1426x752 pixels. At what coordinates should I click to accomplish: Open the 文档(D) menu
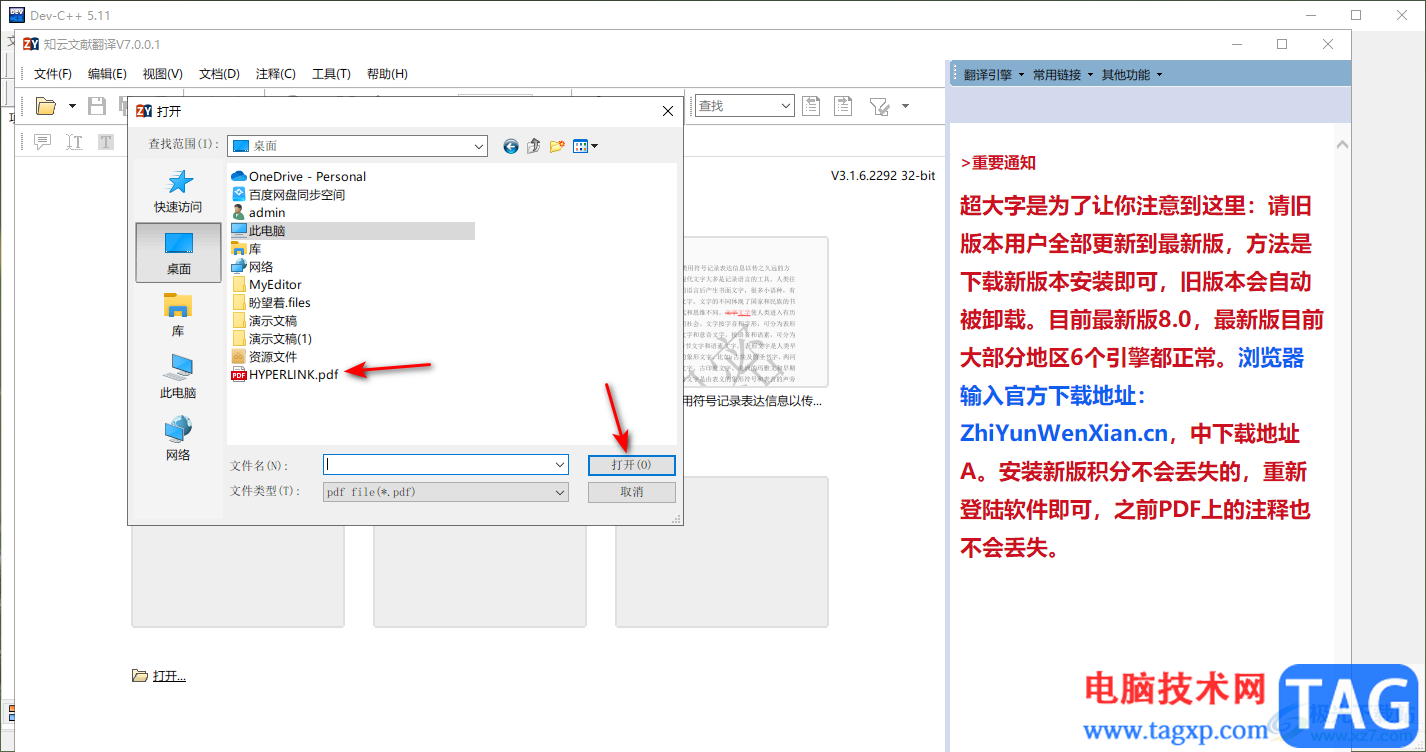[219, 74]
